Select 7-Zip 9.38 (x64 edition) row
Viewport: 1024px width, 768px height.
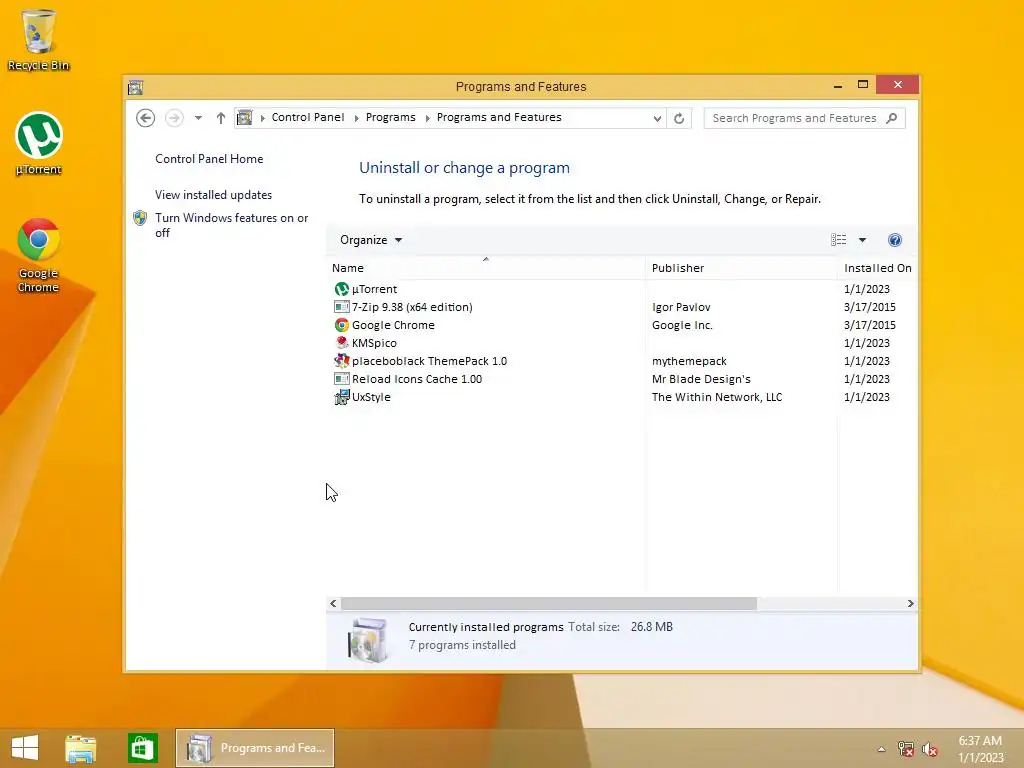[621, 307]
